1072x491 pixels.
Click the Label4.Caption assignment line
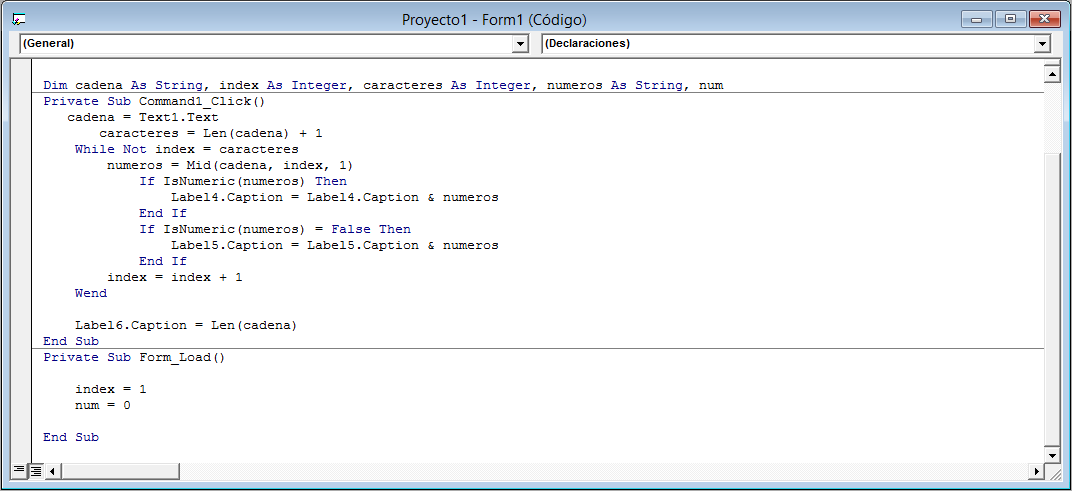[335, 198]
